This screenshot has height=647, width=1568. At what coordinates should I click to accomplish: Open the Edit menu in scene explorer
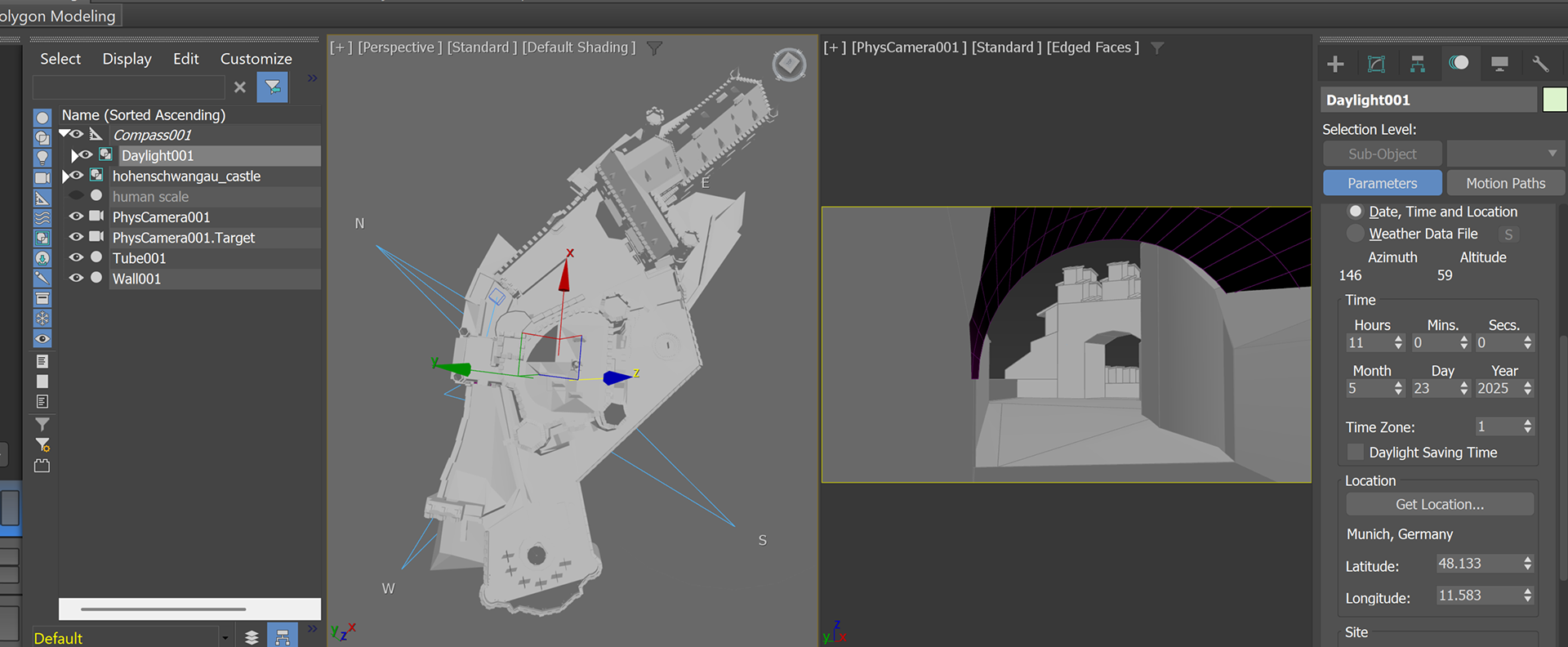tap(186, 59)
